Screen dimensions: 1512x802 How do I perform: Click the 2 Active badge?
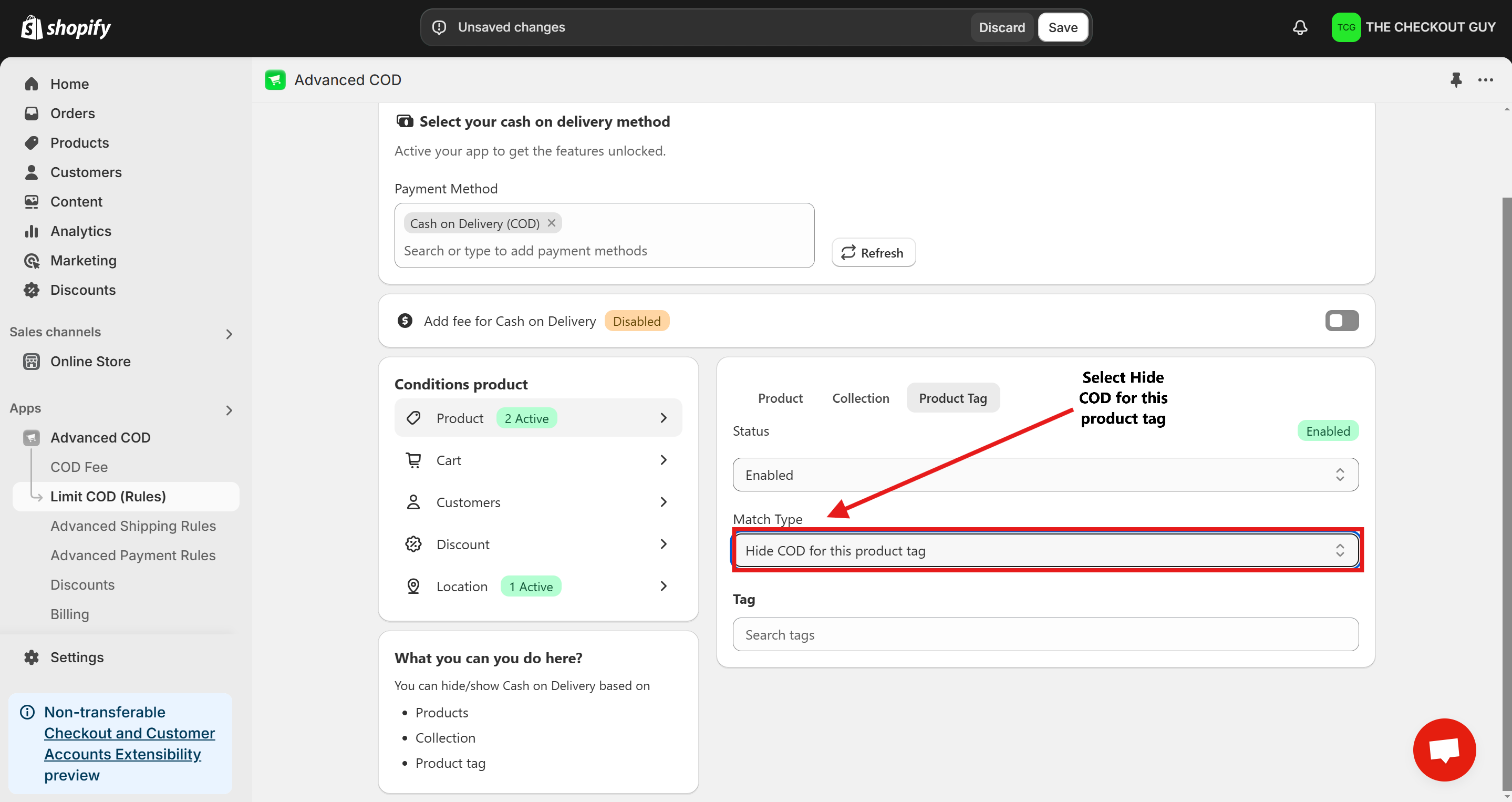coord(526,418)
